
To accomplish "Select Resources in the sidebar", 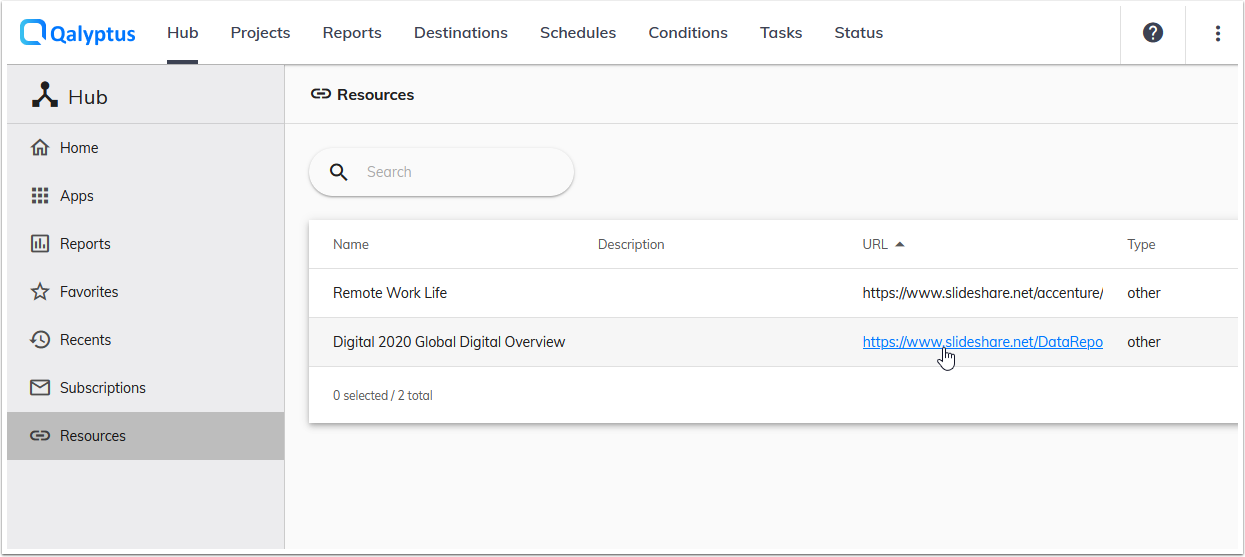I will [x=146, y=436].
